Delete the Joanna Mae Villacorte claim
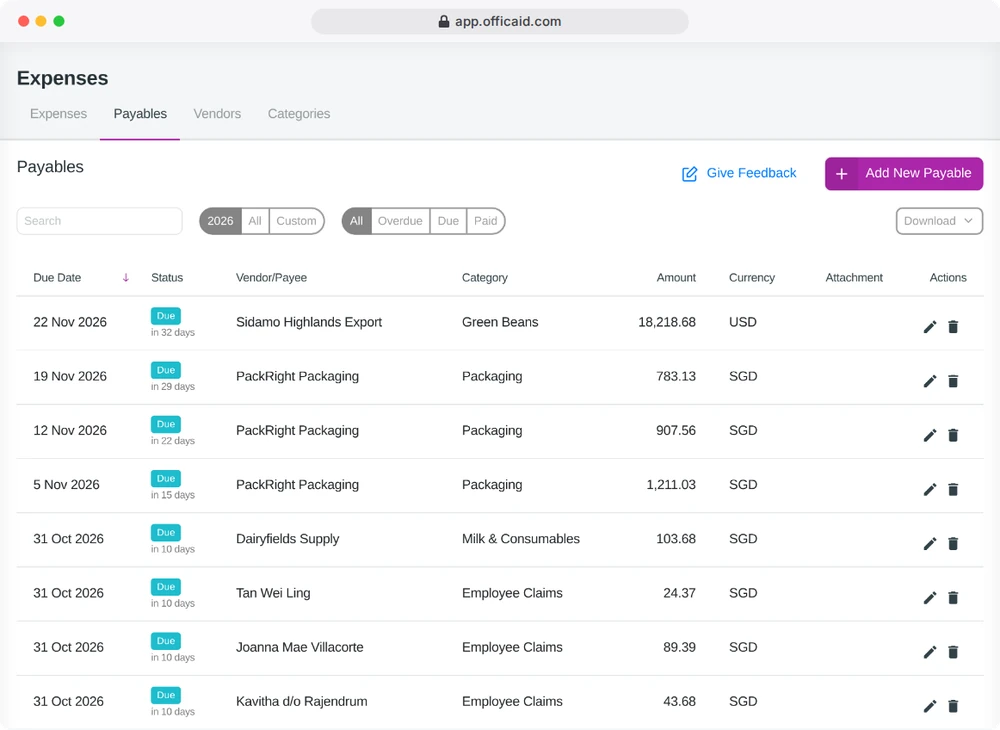The image size is (1000, 730). tap(953, 652)
